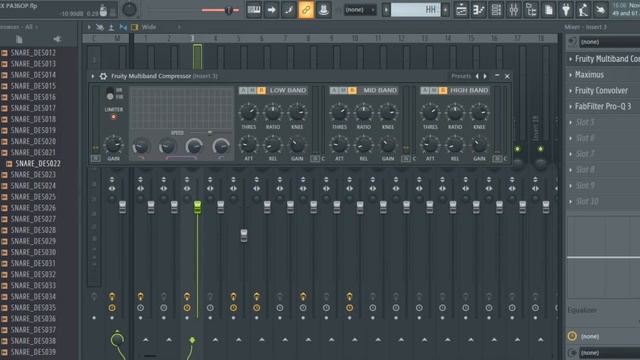Open the Channel rack view icon
This screenshot has width=640, height=360.
pyautogui.click(x=496, y=10)
